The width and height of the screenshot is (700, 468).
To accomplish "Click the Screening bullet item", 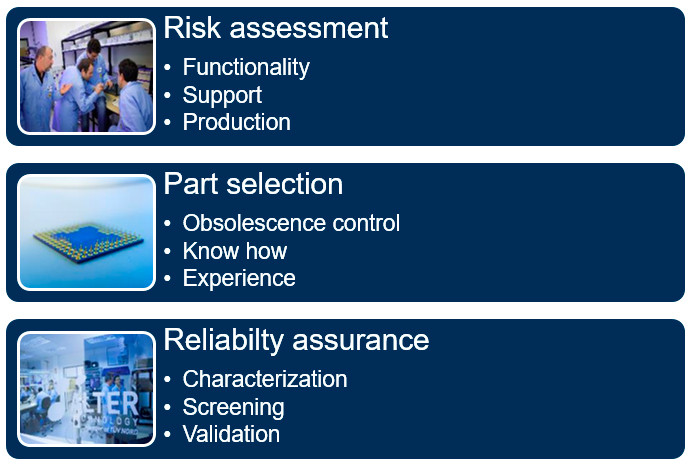I will tap(233, 408).
